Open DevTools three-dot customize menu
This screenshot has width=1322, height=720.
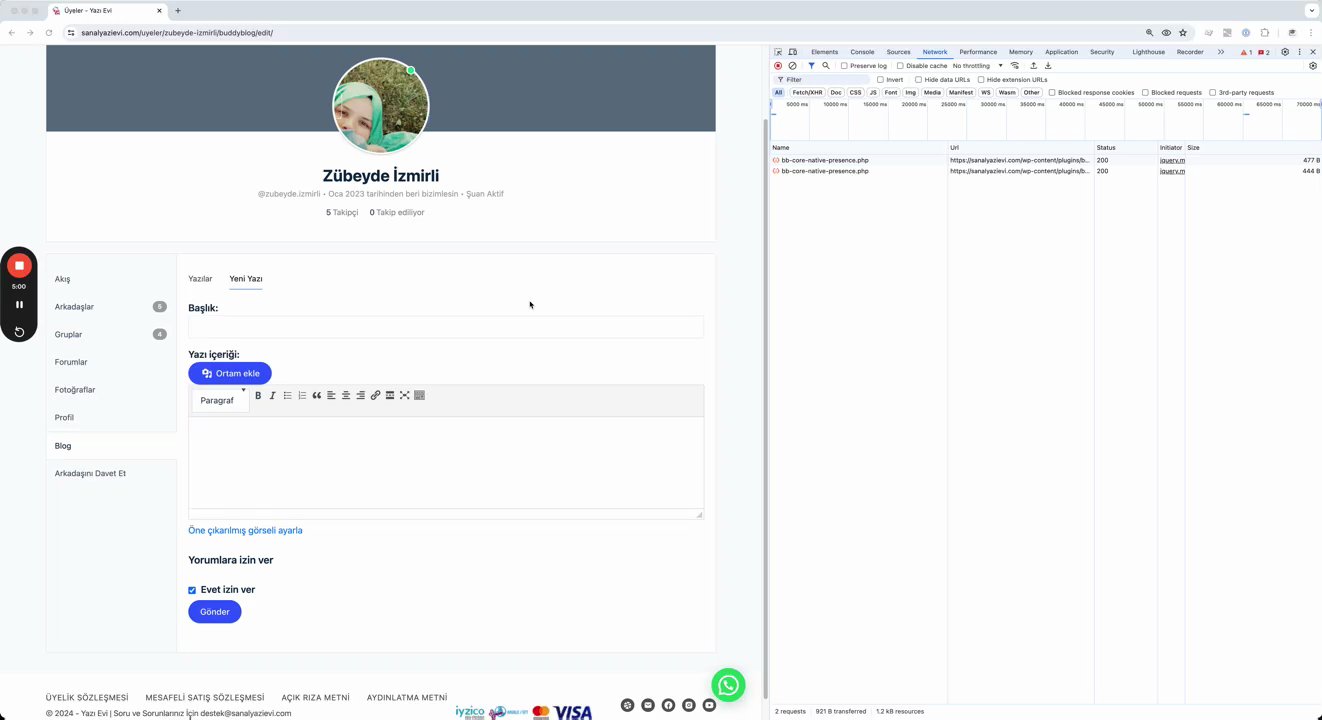coord(1299,52)
